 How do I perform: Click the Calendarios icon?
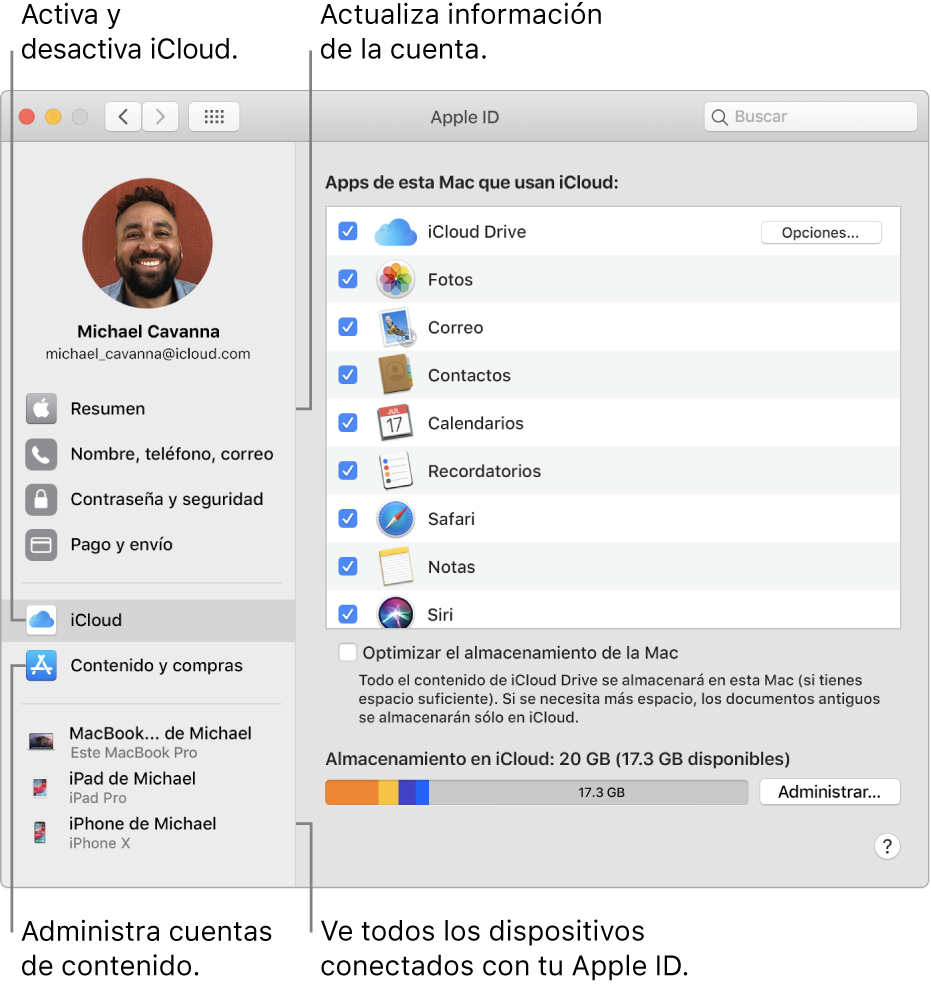[395, 423]
